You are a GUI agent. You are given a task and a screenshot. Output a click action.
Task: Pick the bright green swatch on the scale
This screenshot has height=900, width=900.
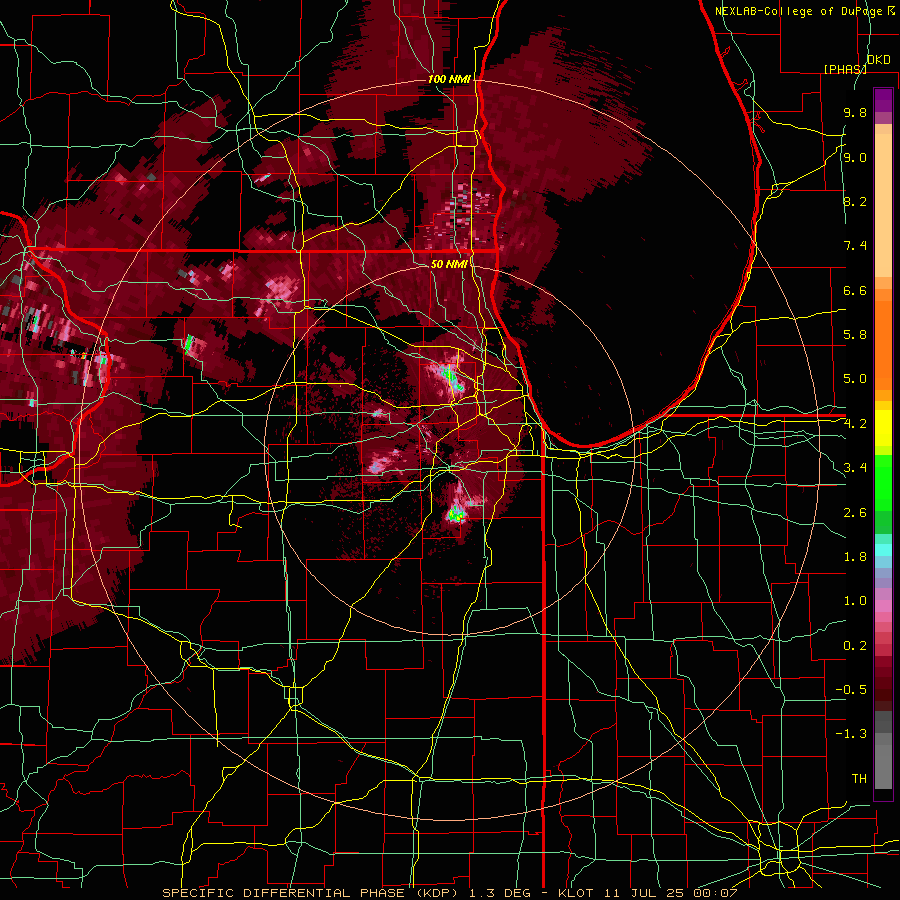click(x=883, y=482)
